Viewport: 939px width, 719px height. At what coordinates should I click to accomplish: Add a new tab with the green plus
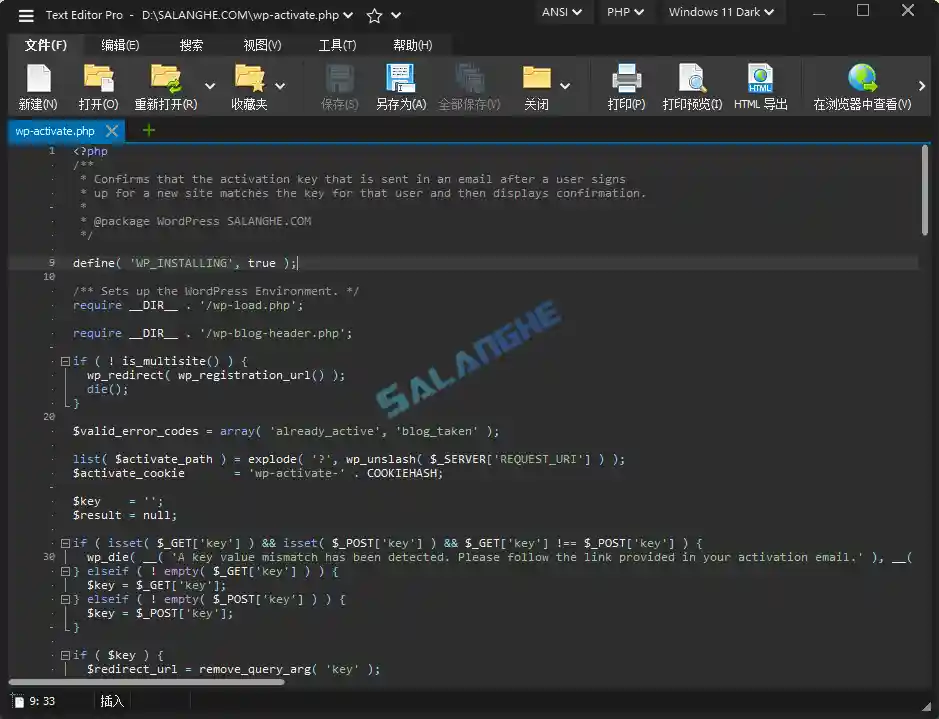148,130
